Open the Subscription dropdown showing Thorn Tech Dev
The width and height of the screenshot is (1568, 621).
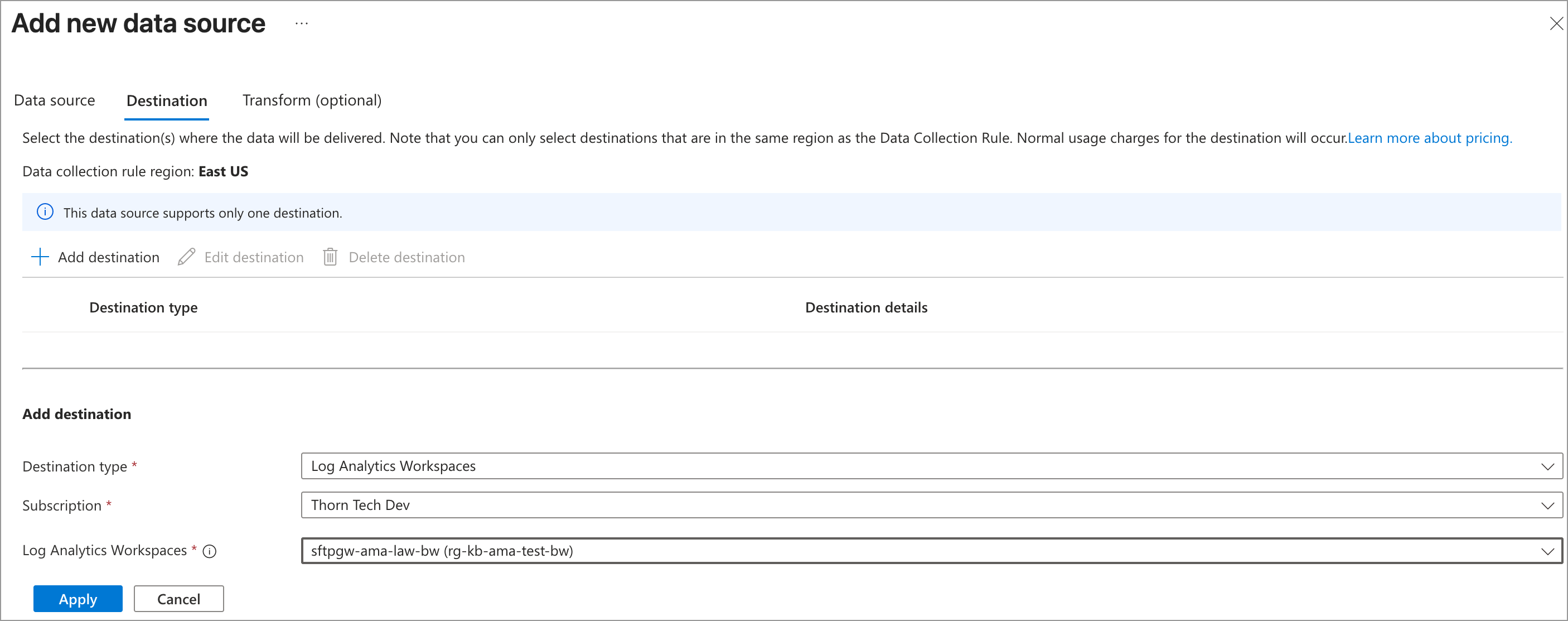[932, 506]
